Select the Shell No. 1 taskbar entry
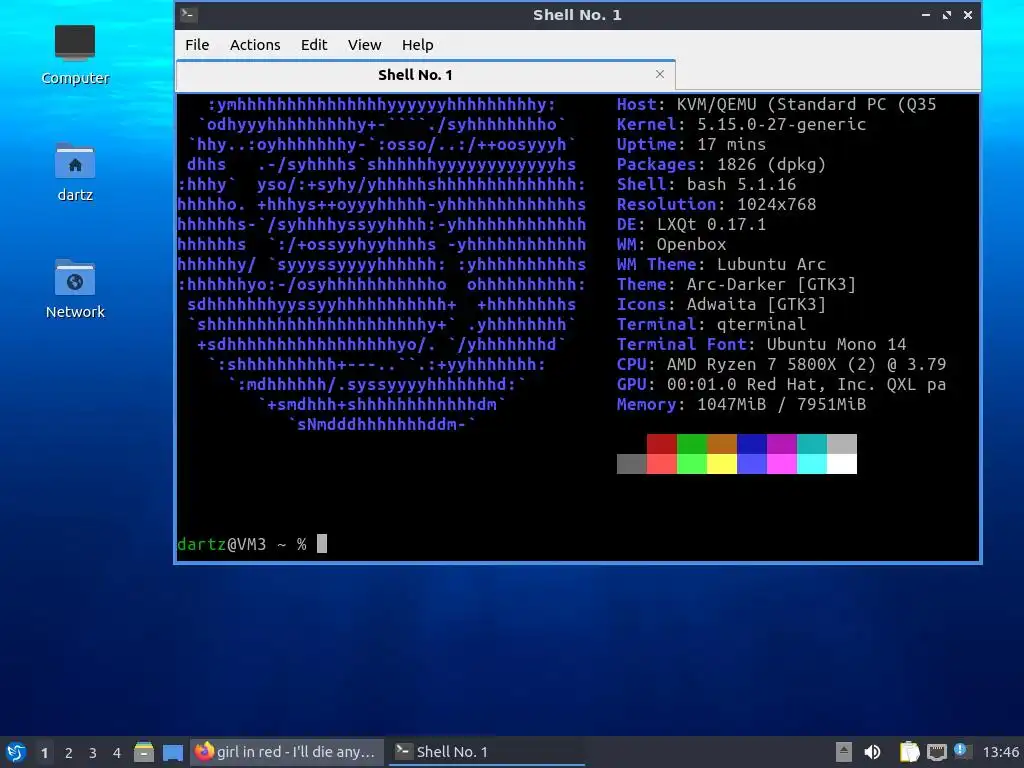This screenshot has width=1024, height=768. 487,752
